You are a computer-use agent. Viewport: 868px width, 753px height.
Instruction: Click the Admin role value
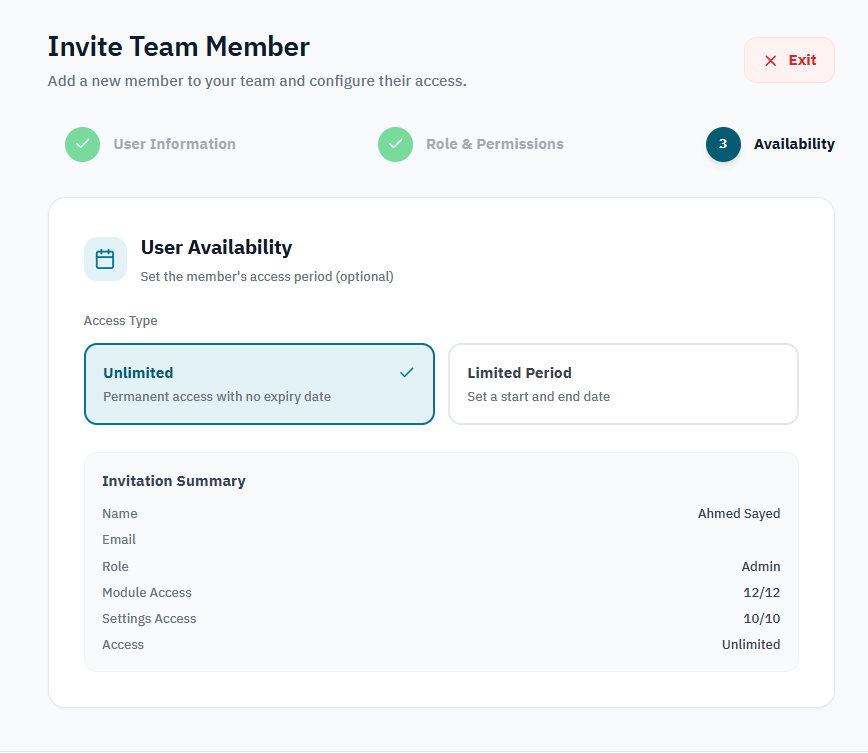tap(761, 566)
